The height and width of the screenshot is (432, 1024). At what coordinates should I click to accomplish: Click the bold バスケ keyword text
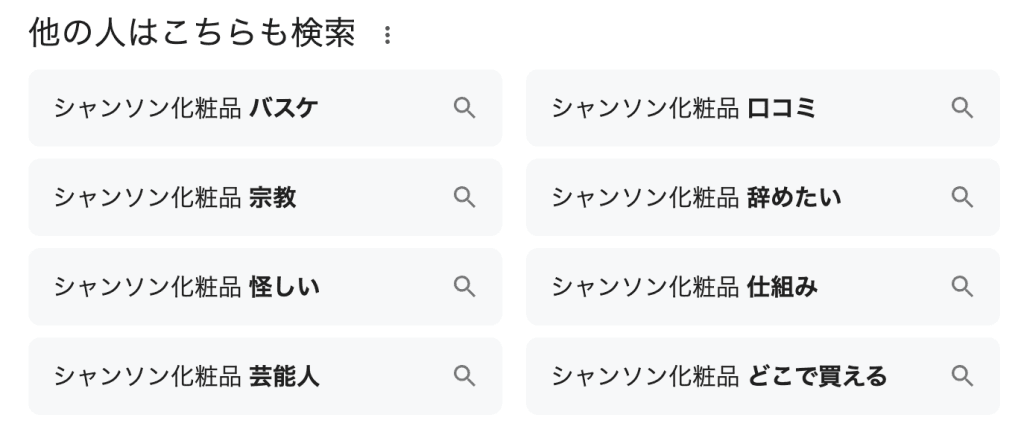click(284, 108)
